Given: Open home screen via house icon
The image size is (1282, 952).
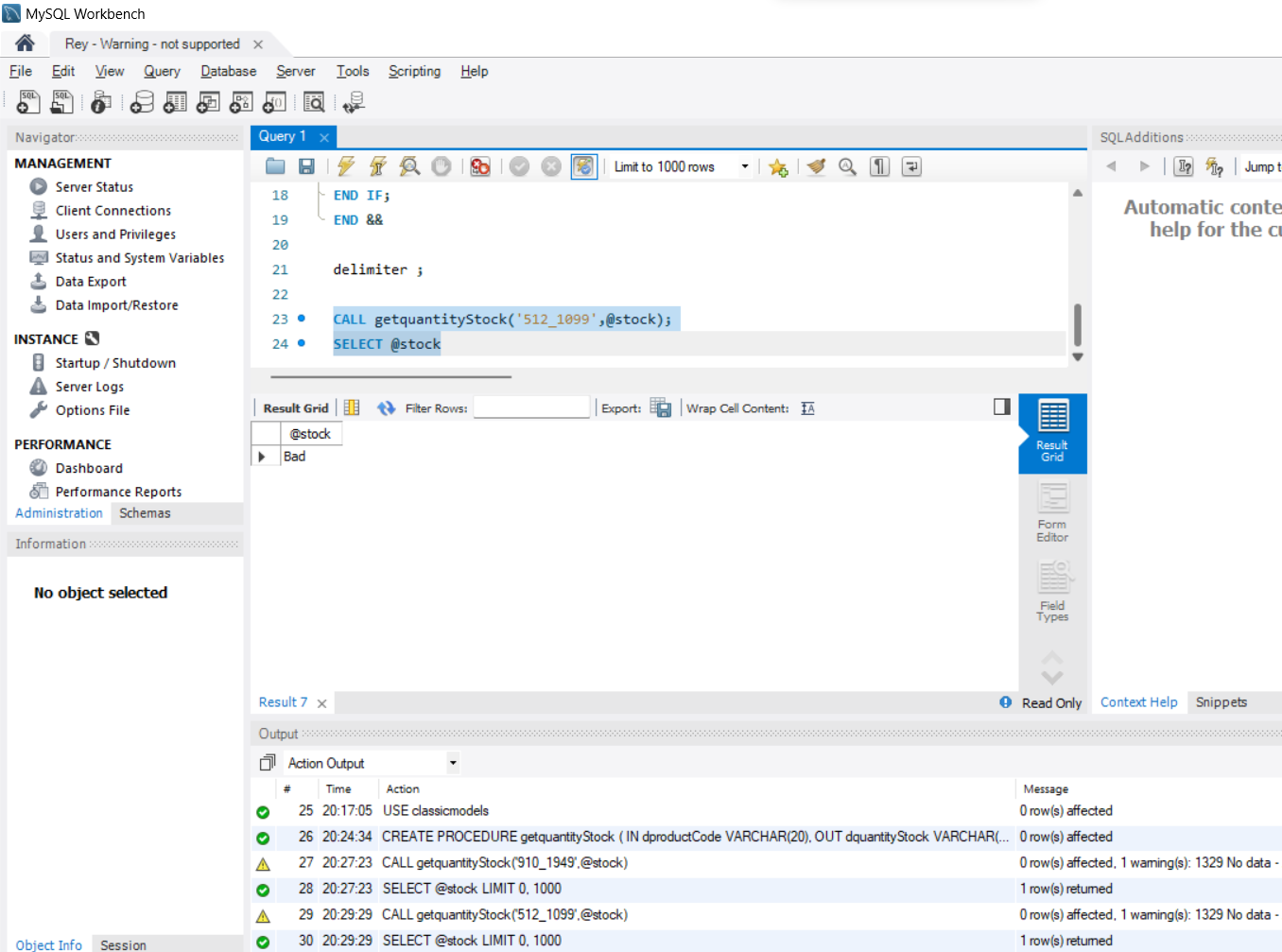Looking at the screenshot, I should (26, 43).
